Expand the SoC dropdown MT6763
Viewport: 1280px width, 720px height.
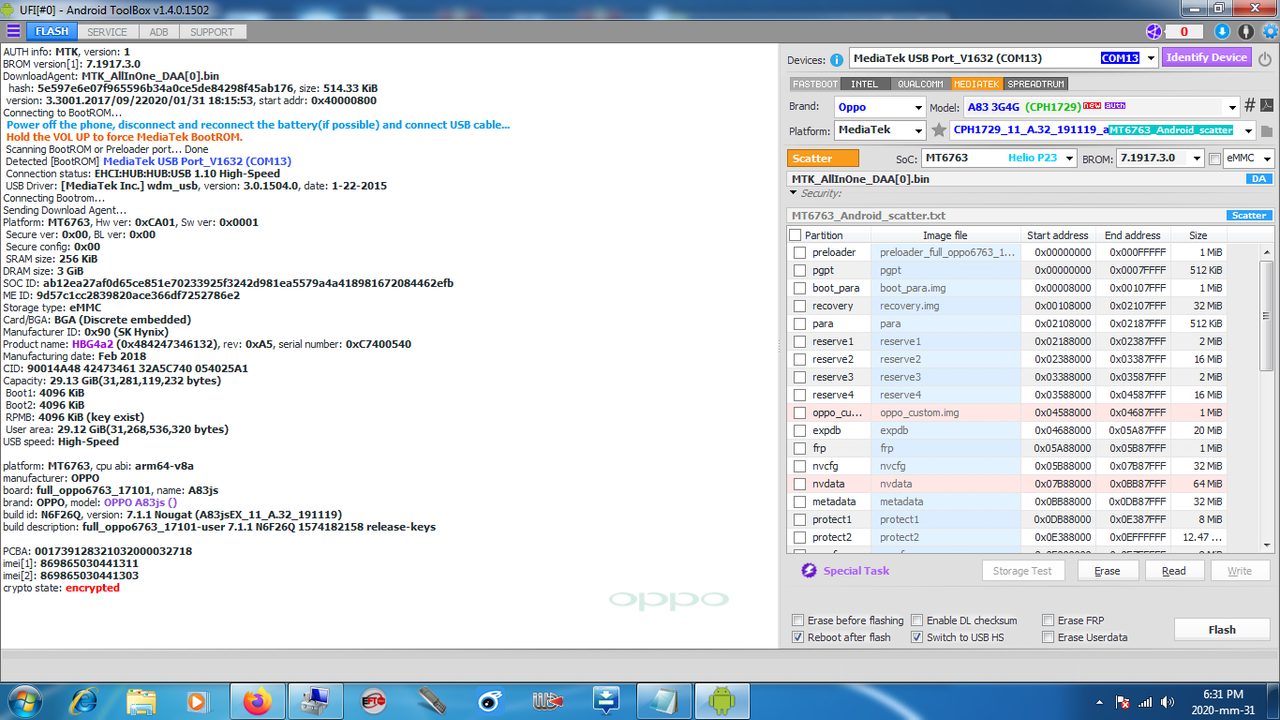pyautogui.click(x=998, y=158)
